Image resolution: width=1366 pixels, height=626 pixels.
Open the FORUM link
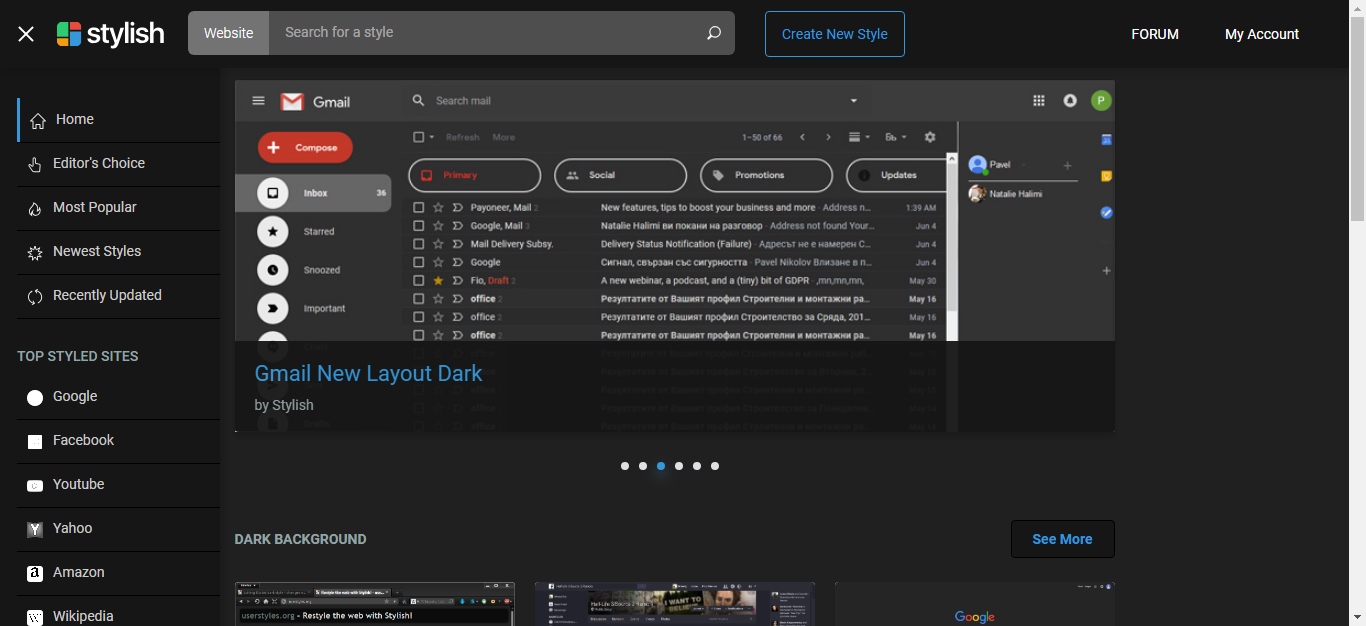click(x=1155, y=34)
